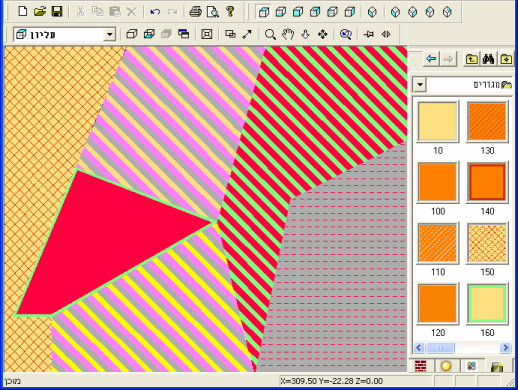This screenshot has height=390, width=518.
Task: Open Print Preview icon
Action: tap(213, 12)
